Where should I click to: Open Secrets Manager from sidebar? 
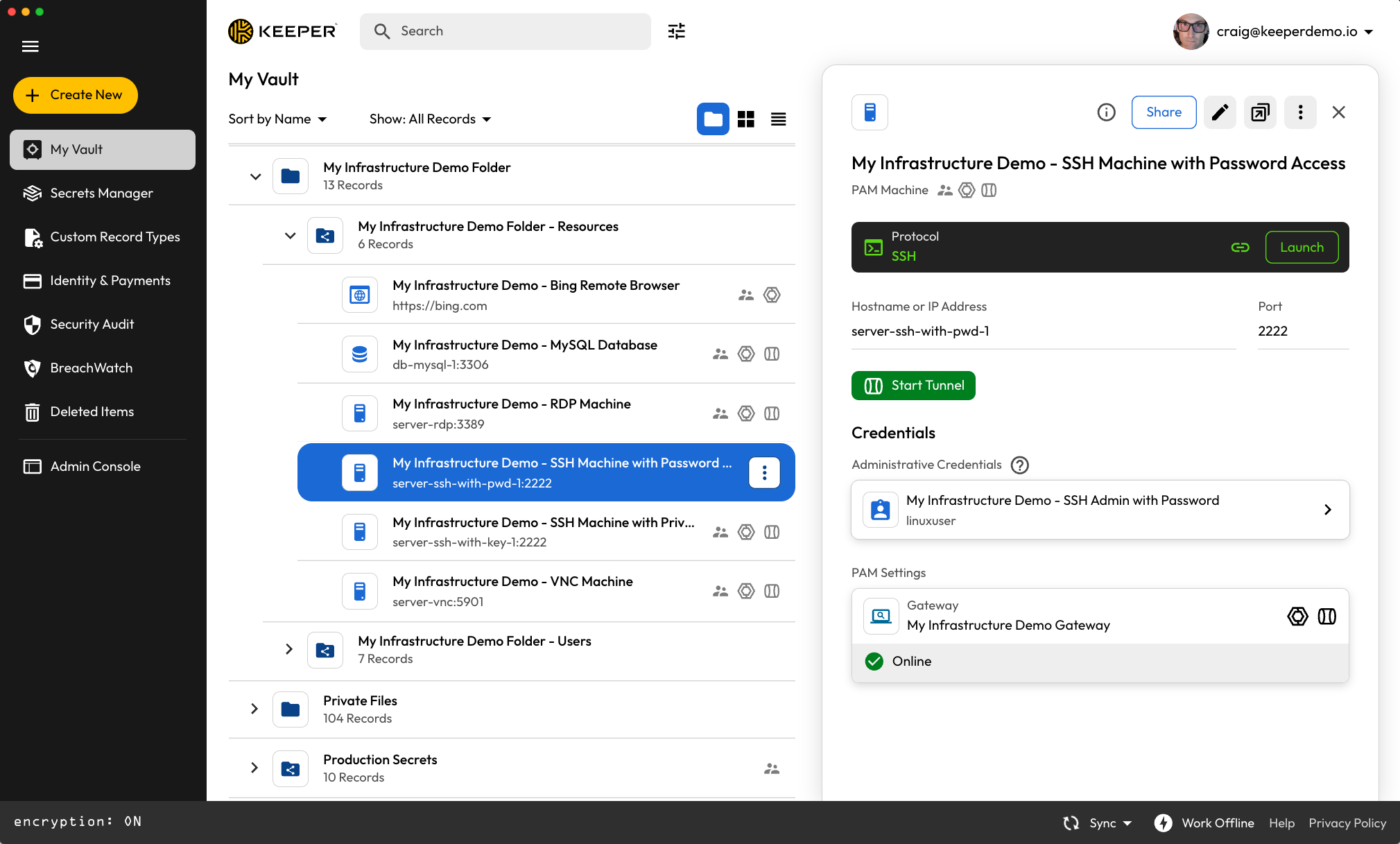[101, 193]
